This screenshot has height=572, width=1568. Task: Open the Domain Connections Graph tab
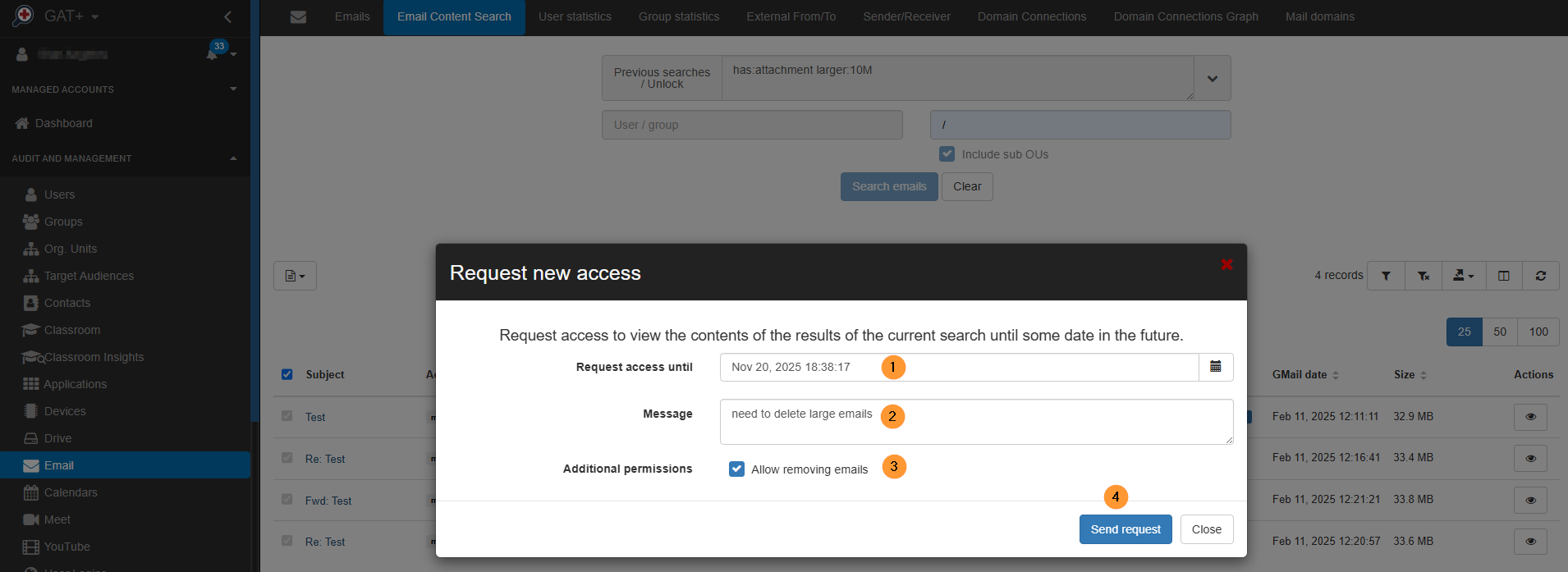1185,16
